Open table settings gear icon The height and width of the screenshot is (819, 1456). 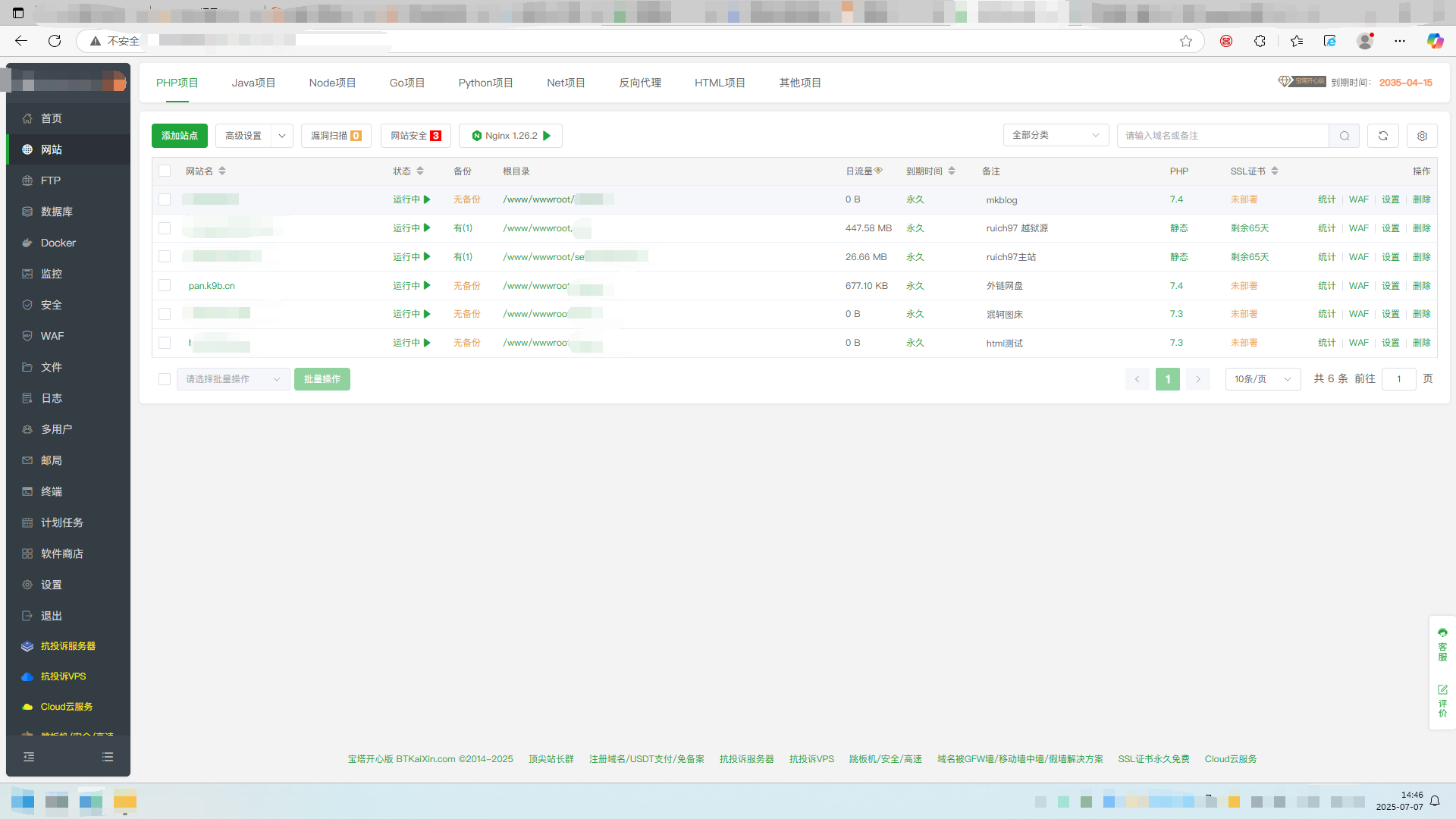pos(1423,136)
